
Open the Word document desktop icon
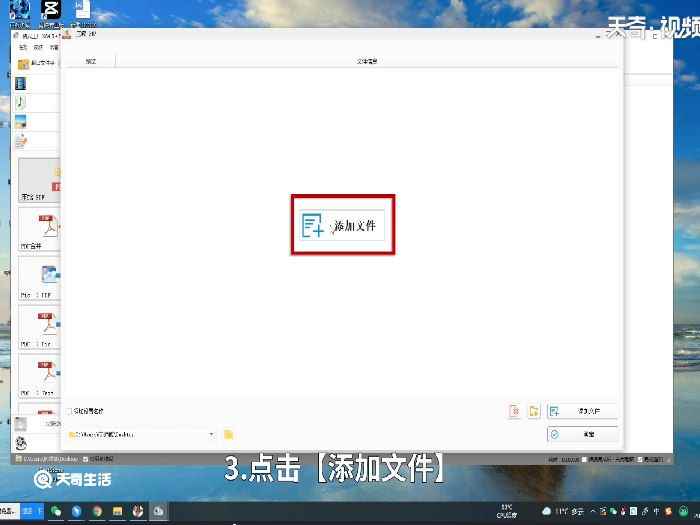click(83, 10)
